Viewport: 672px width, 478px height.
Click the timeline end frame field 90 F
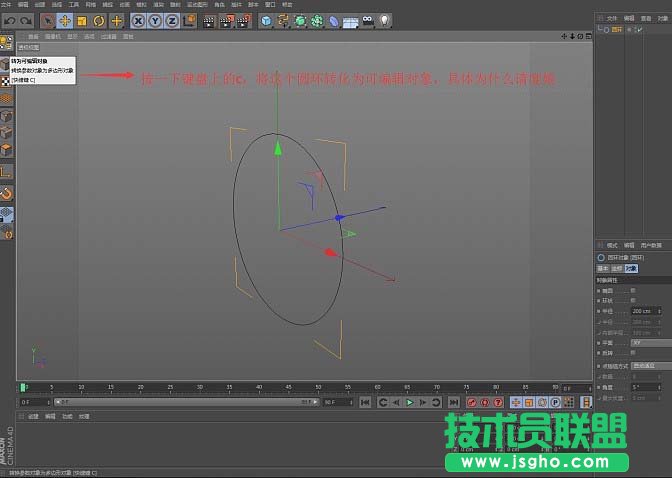336,402
